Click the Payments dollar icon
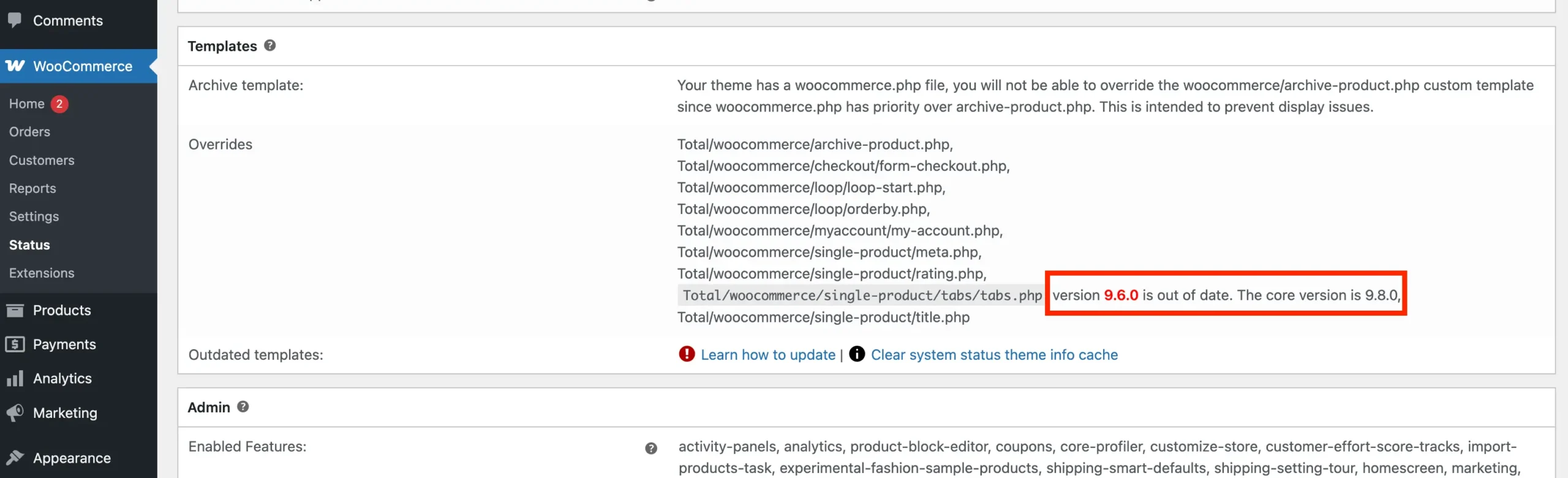The width and height of the screenshot is (1568, 478). [15, 344]
